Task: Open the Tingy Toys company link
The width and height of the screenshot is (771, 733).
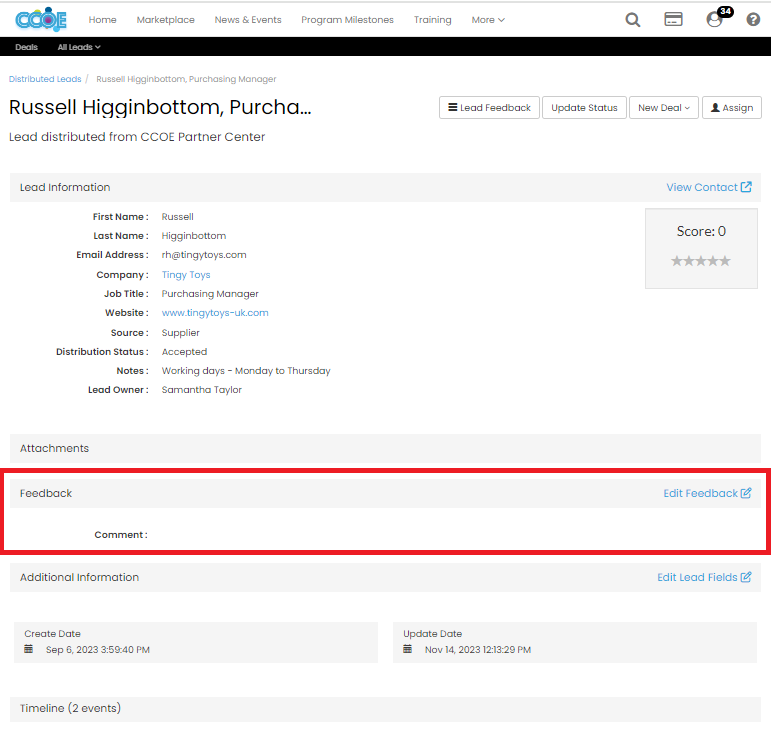Action: pos(186,274)
